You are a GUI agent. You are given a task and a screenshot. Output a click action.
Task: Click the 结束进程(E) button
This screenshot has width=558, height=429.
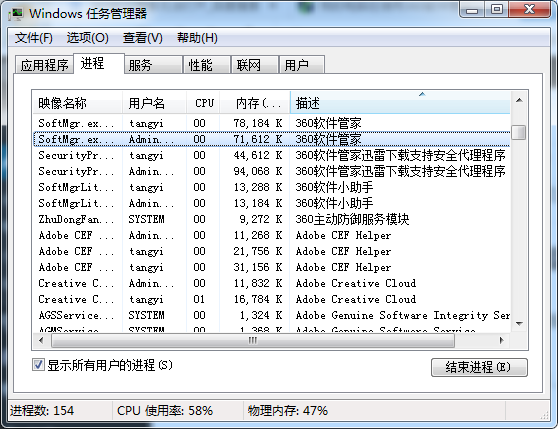coord(479,367)
